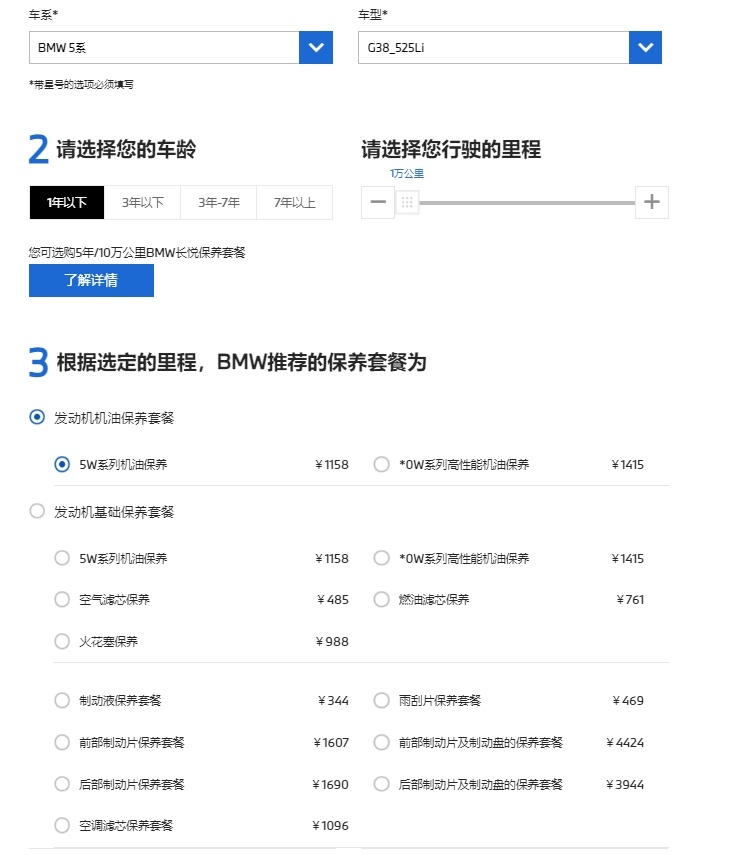The width and height of the screenshot is (746, 857).
Task: Select *0W系列高性能机油保养 under 基础保养套餐
Action: click(x=381, y=558)
